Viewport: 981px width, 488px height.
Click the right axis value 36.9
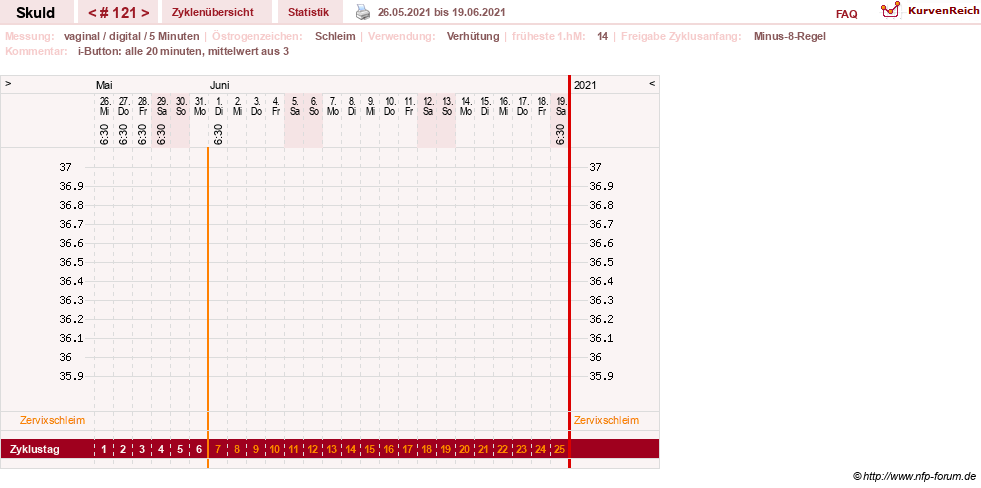click(601, 186)
